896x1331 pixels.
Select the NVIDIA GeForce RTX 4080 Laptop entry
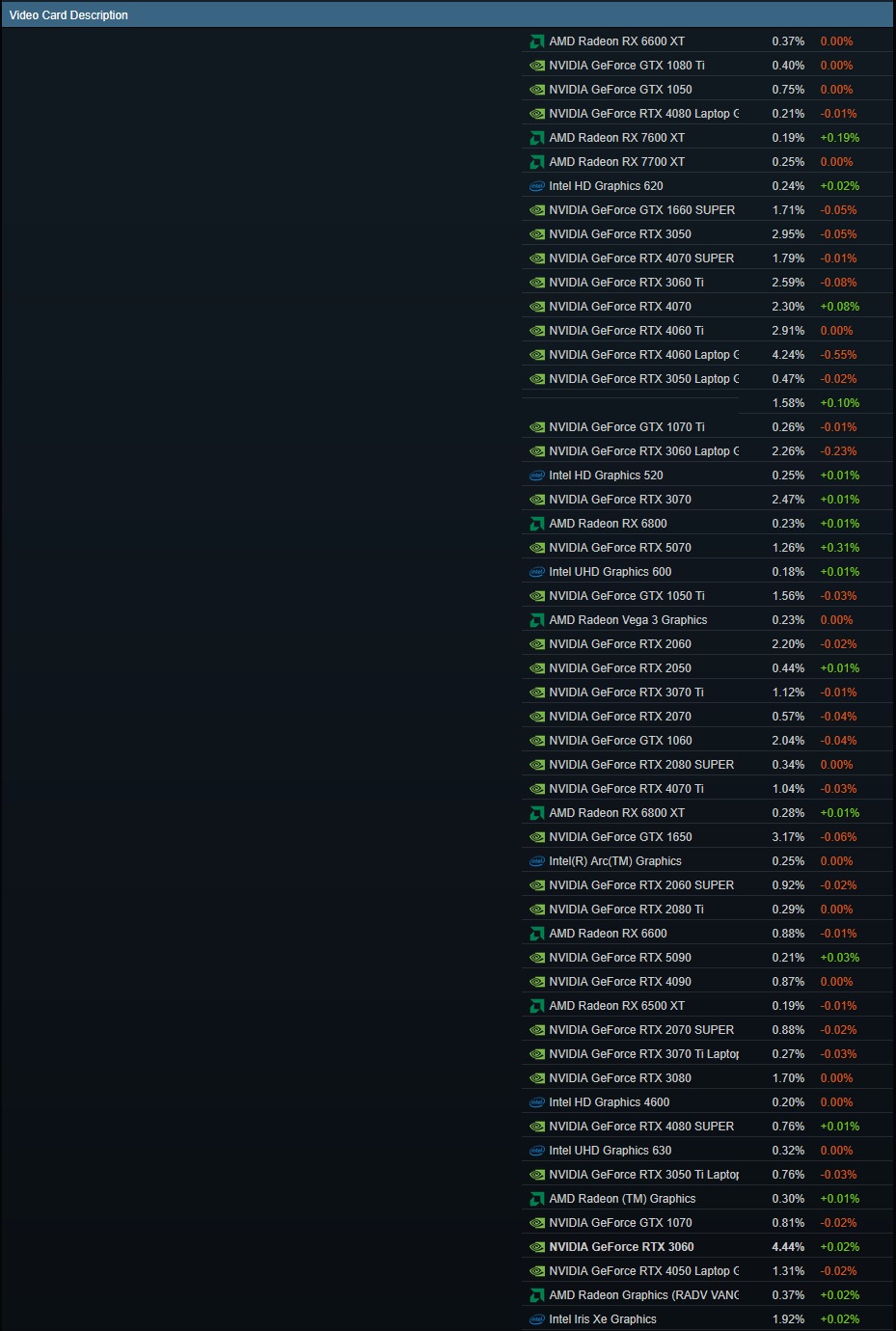click(x=644, y=114)
